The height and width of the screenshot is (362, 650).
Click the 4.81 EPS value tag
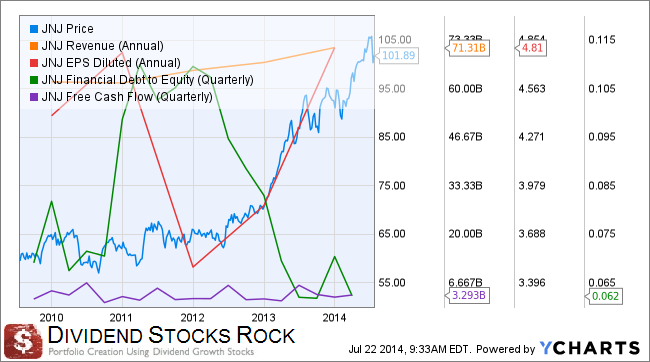531,48
